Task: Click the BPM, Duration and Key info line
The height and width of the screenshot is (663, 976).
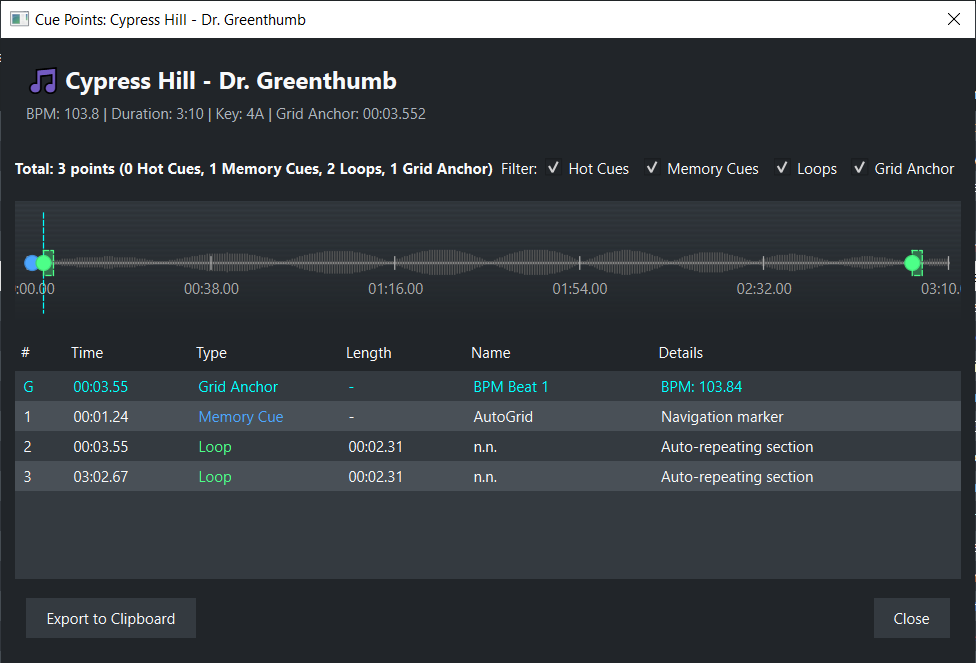Action: click(x=226, y=114)
